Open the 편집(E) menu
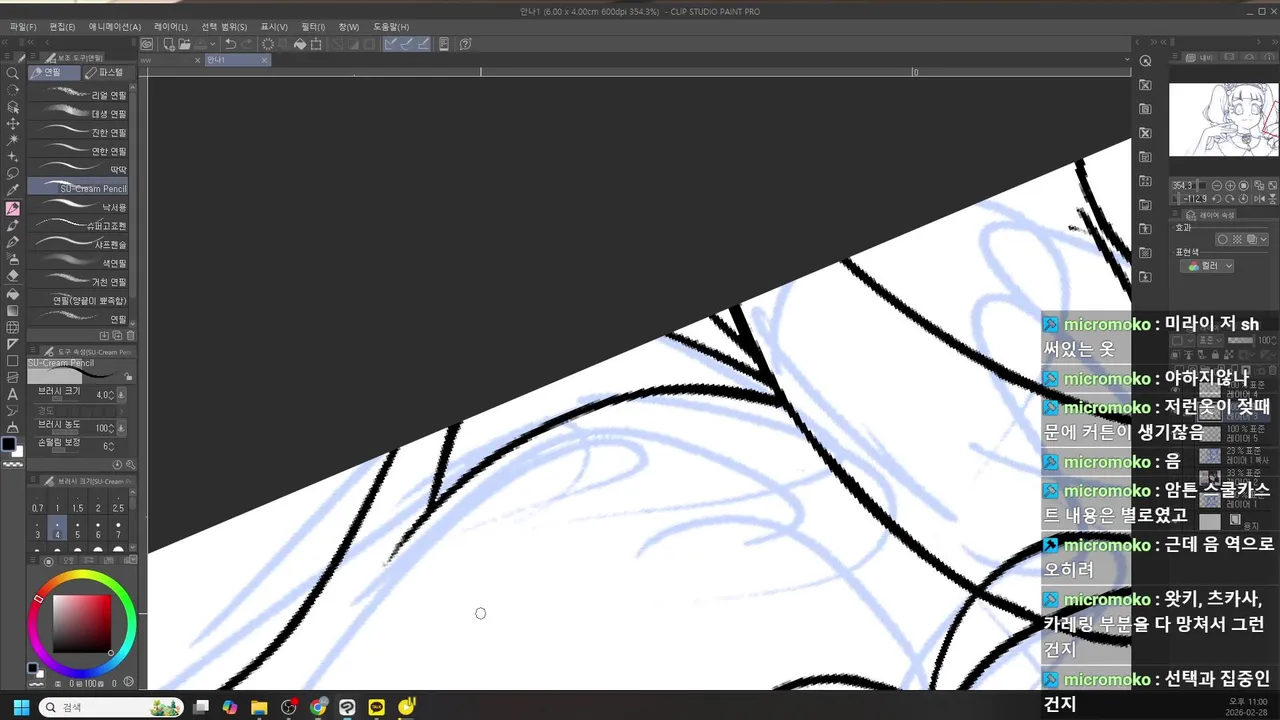This screenshot has width=1280, height=720. (x=62, y=27)
